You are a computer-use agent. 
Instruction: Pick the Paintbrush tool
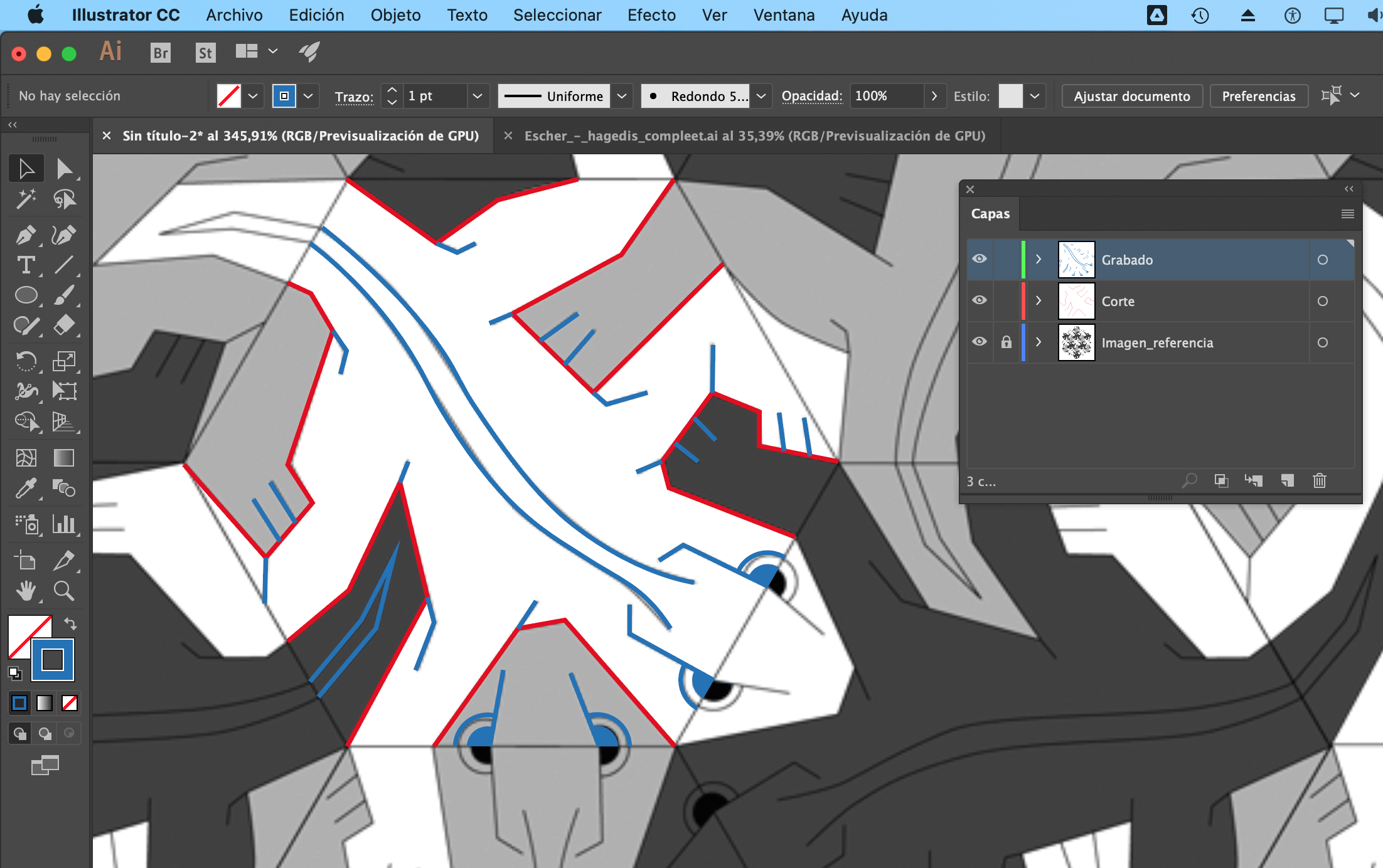pyautogui.click(x=64, y=295)
